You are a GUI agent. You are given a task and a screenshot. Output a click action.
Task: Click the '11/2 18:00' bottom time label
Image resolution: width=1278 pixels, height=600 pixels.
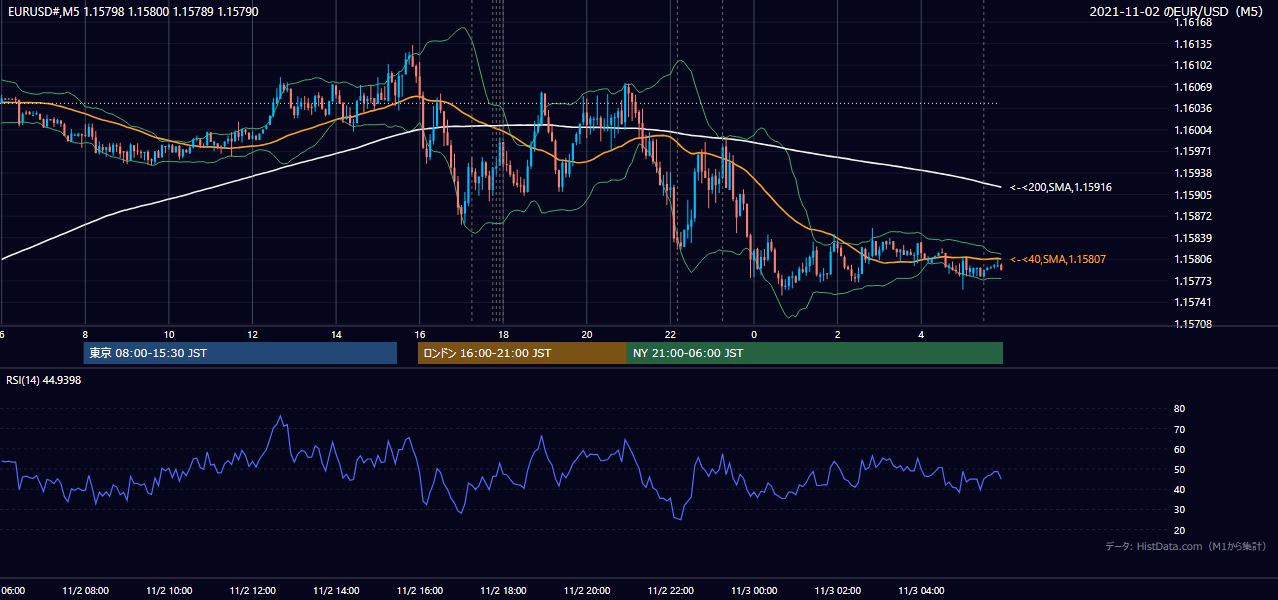pyautogui.click(x=503, y=591)
